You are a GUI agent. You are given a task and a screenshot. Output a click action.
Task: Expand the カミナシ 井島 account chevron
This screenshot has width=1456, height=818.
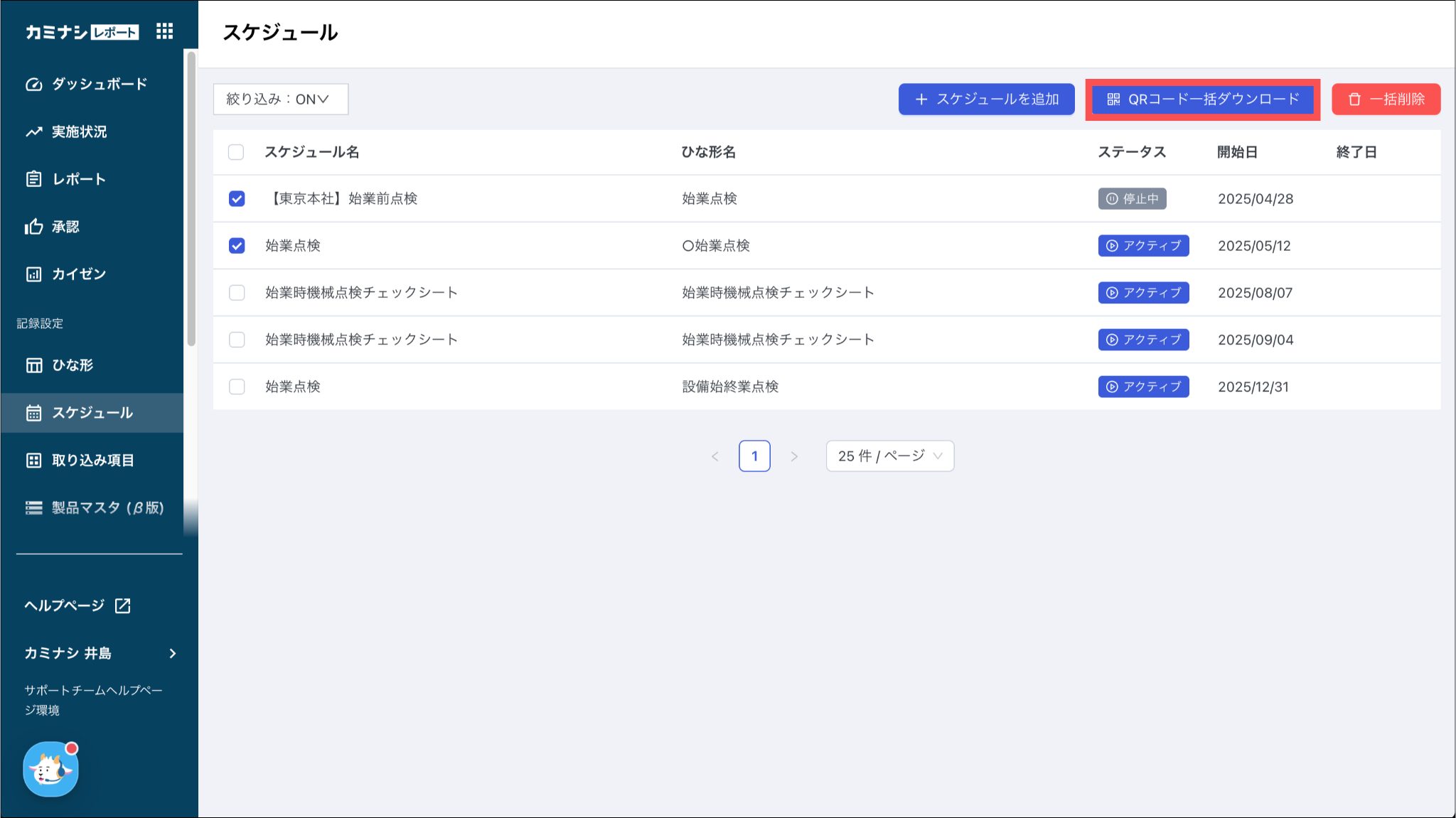click(173, 653)
